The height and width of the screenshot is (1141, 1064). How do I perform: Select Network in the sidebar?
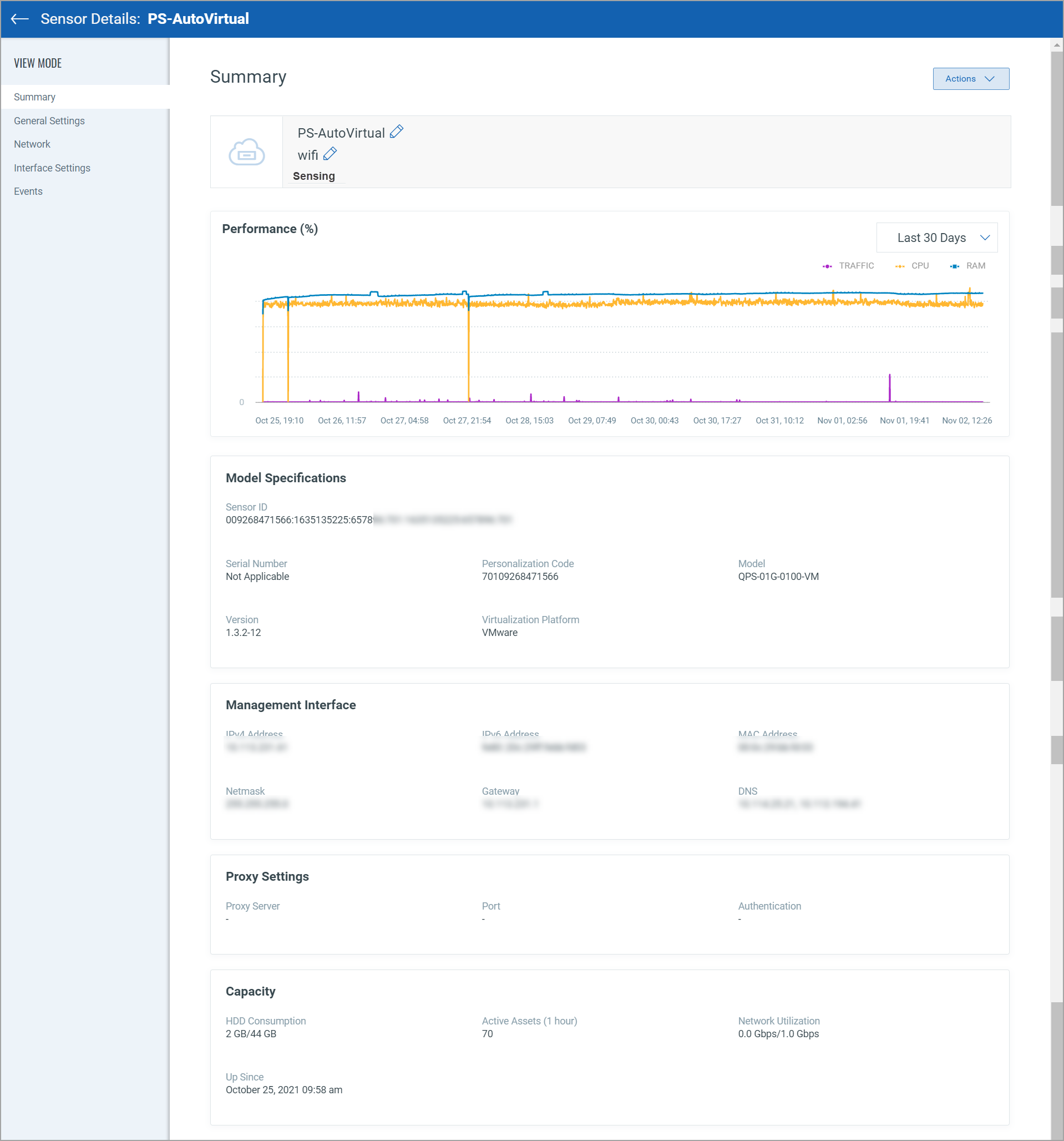point(32,144)
